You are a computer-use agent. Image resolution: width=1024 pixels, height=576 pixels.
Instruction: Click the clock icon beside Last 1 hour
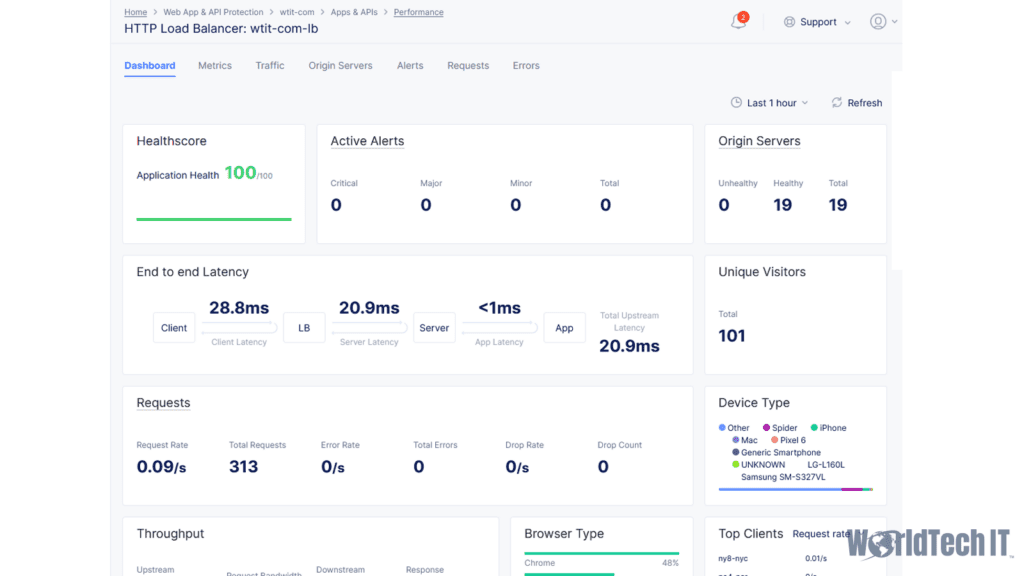pyautogui.click(x=736, y=103)
